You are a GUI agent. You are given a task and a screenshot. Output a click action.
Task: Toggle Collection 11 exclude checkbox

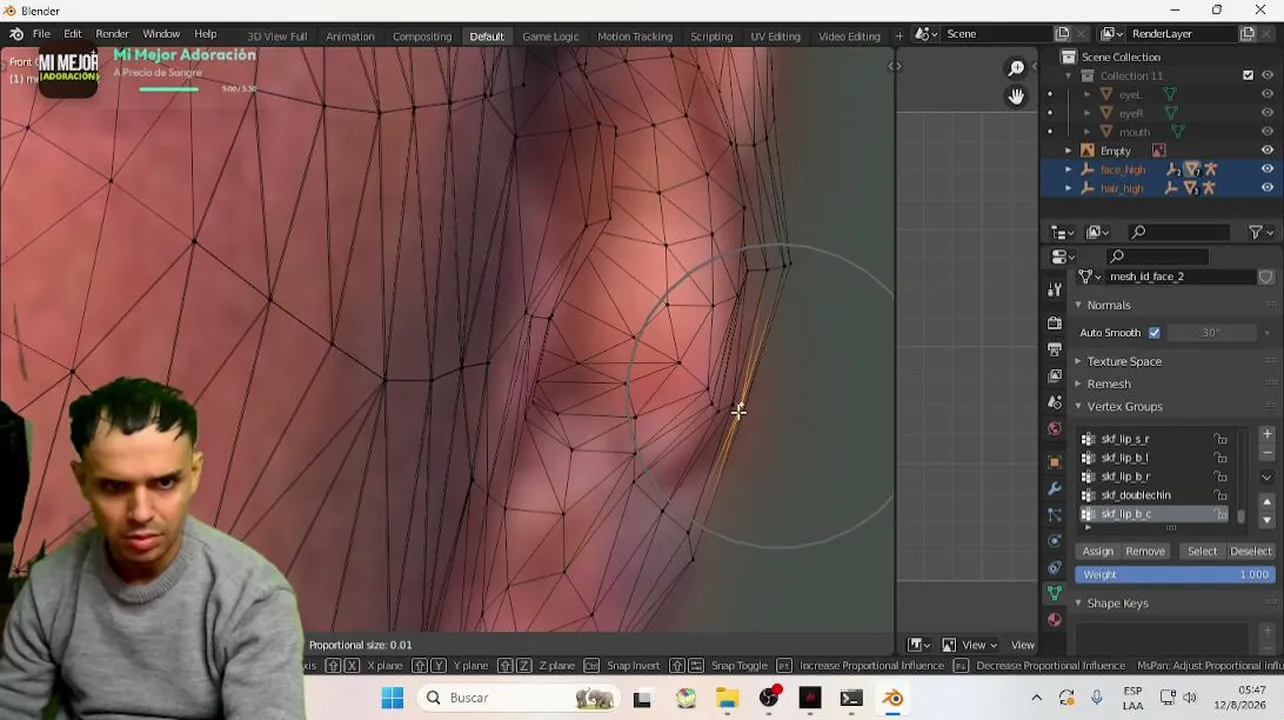pyautogui.click(x=1248, y=76)
